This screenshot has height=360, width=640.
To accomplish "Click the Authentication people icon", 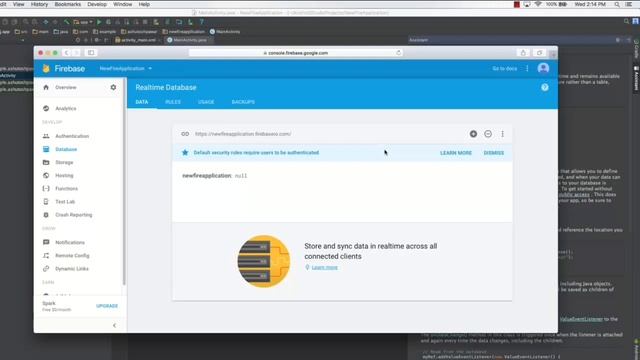I will coord(46,136).
